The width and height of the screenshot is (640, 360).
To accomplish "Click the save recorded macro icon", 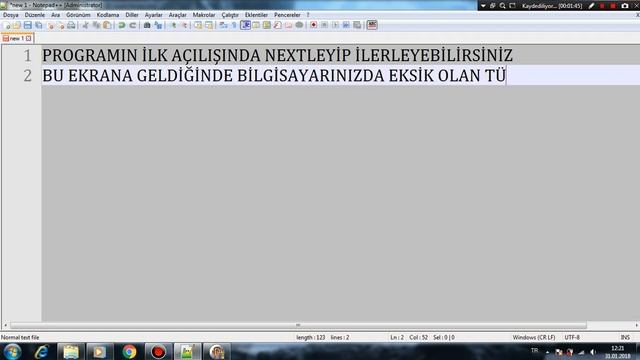I will point(358,25).
